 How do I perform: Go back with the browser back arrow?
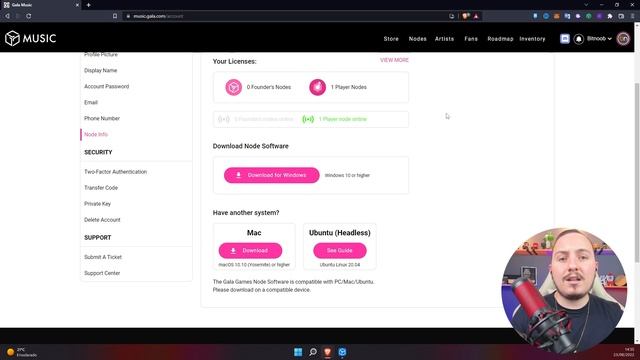7,16
